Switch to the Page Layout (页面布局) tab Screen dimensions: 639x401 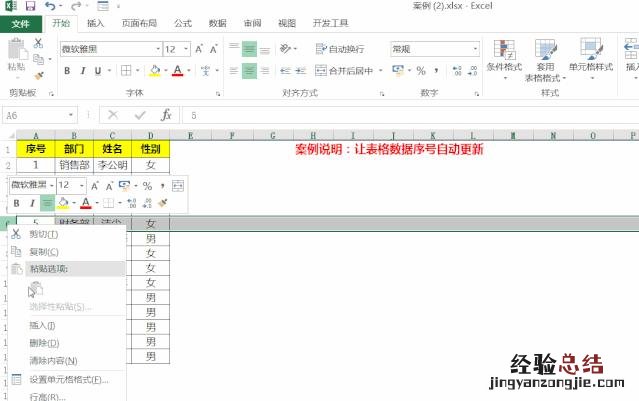coord(139,23)
